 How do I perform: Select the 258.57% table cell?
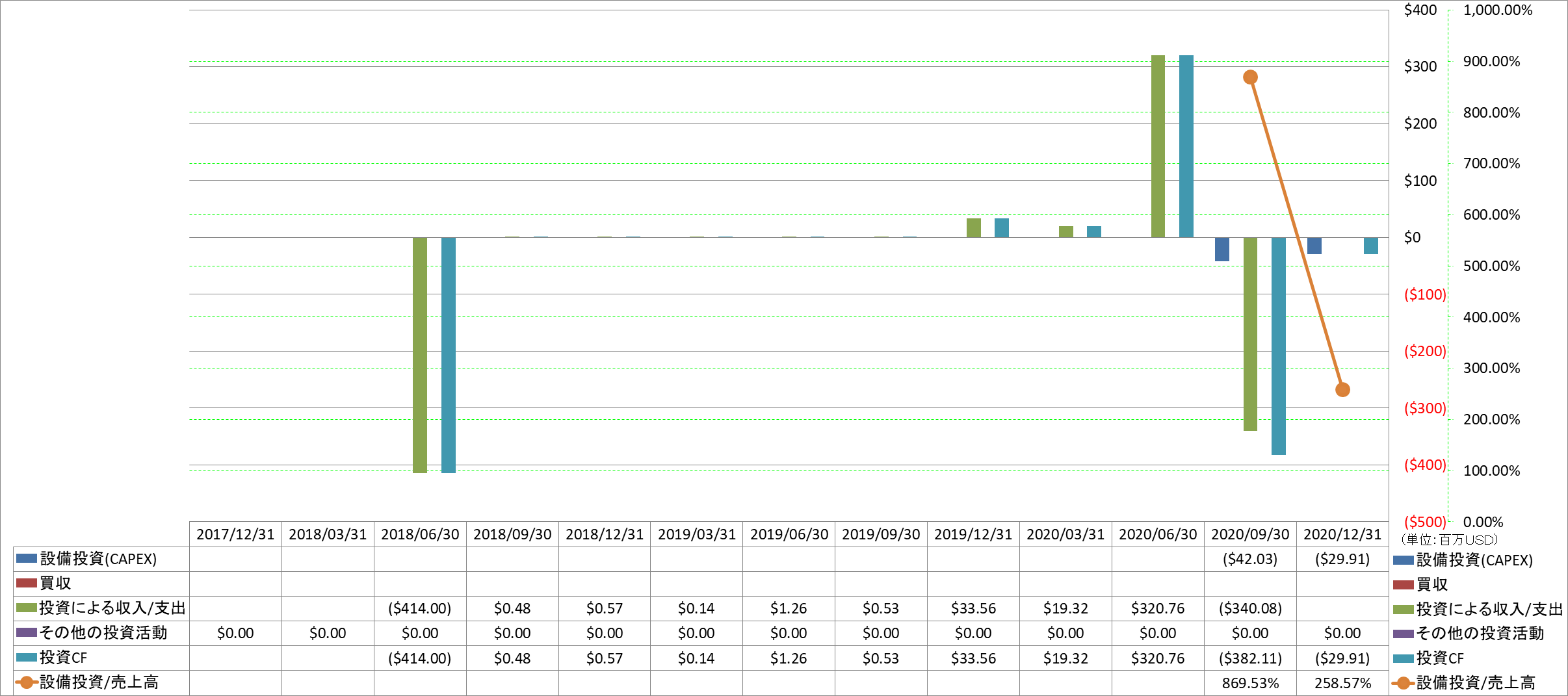[1342, 683]
